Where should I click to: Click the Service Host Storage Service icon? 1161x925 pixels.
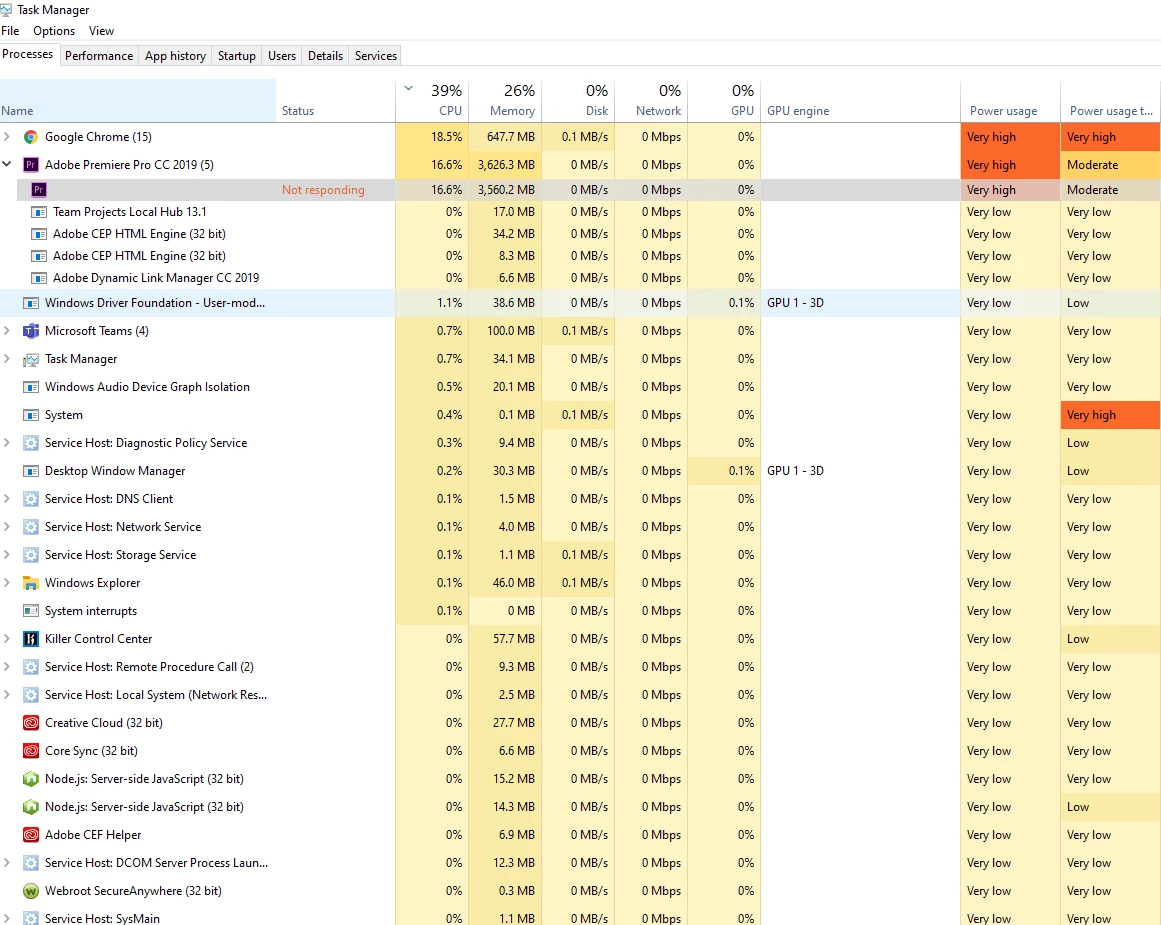(30, 555)
